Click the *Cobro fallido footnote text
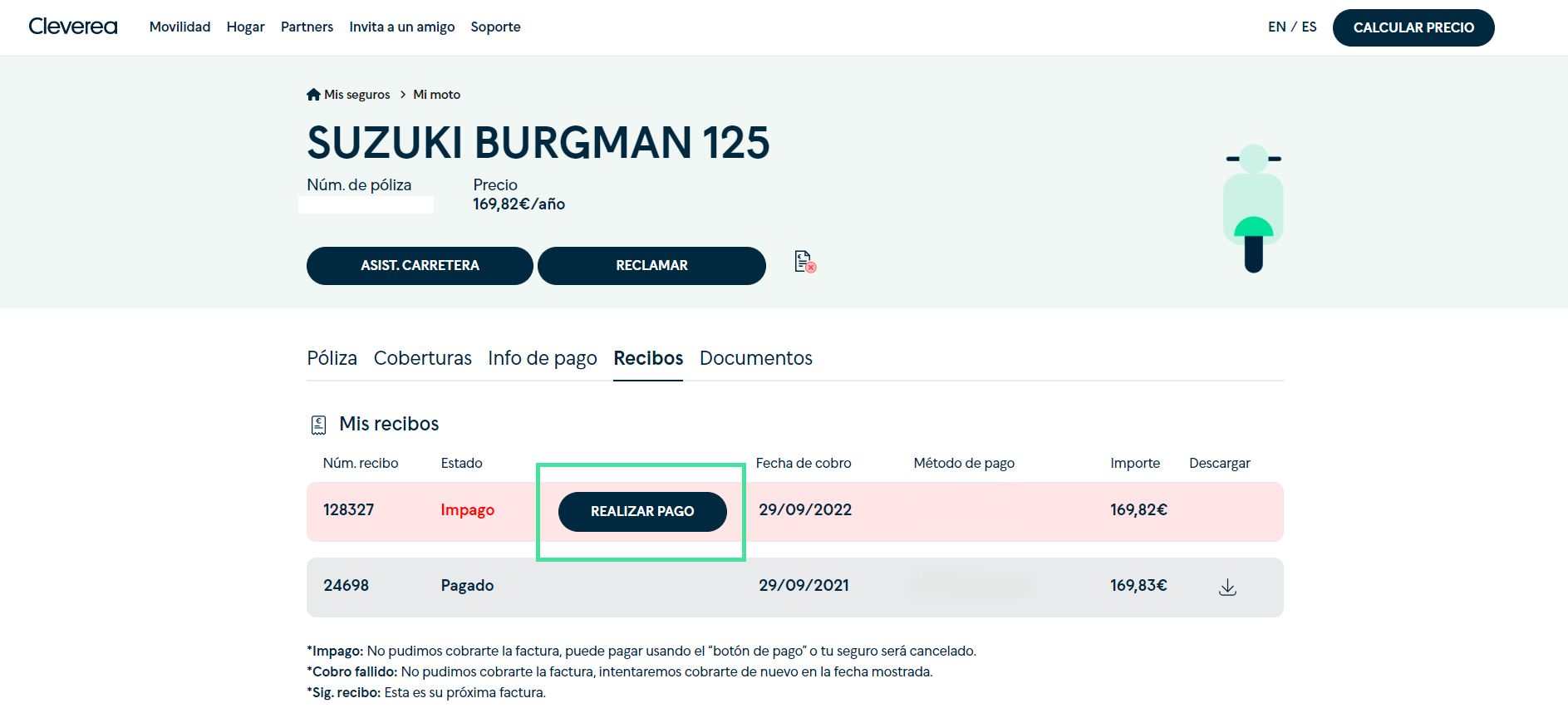1568x708 pixels. (620, 672)
